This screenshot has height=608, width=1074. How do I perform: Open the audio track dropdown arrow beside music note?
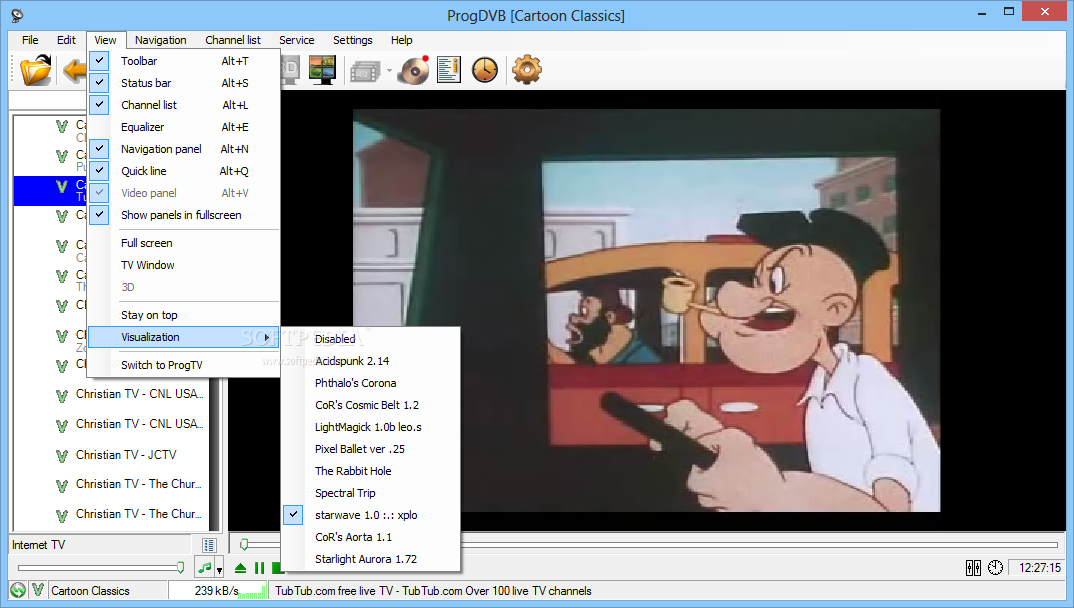[219, 569]
